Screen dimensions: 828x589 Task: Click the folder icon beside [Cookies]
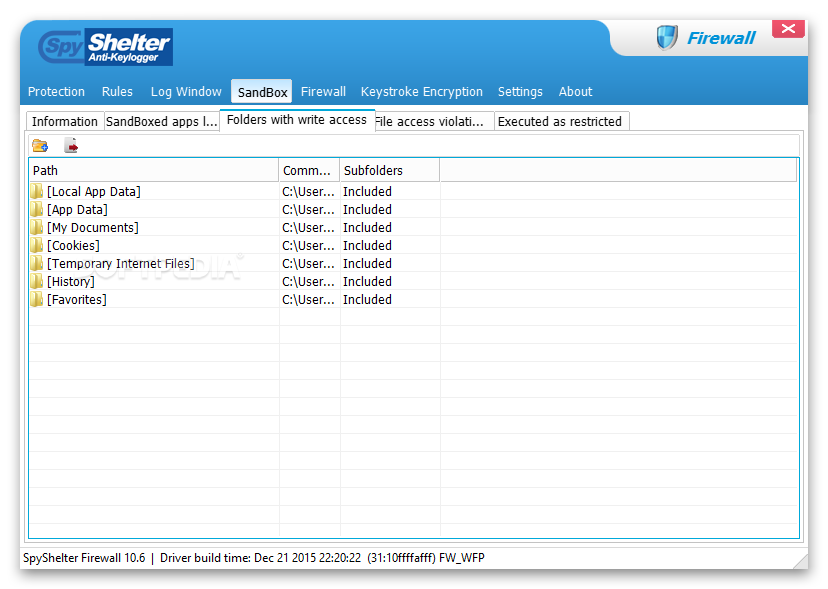click(x=36, y=245)
